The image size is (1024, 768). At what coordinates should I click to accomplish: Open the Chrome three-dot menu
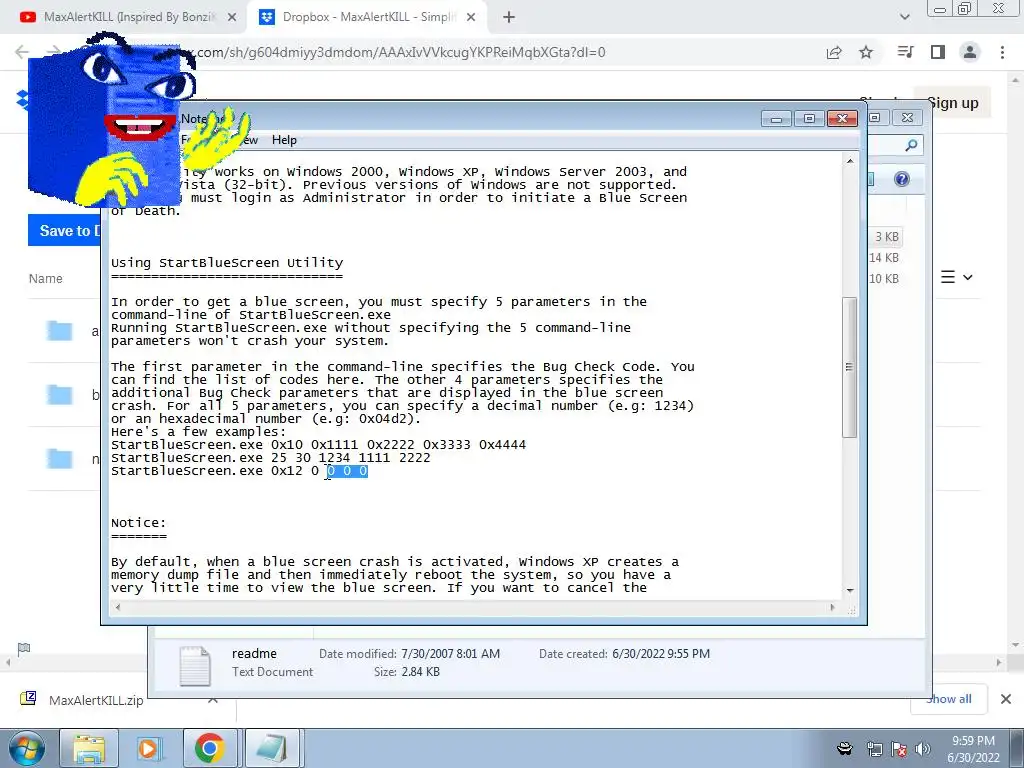click(1002, 52)
